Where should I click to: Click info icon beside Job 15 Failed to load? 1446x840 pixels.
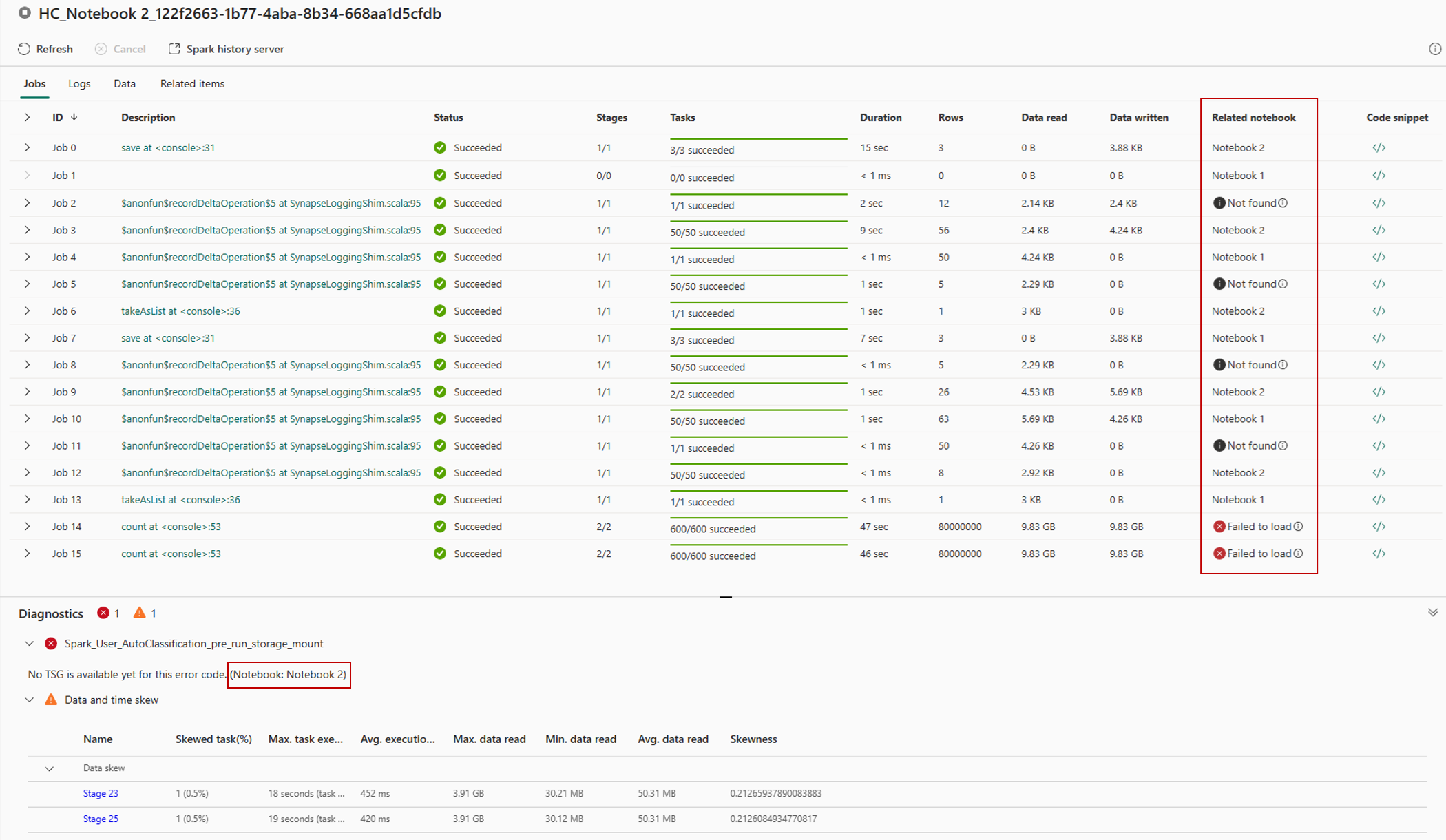coord(1298,554)
